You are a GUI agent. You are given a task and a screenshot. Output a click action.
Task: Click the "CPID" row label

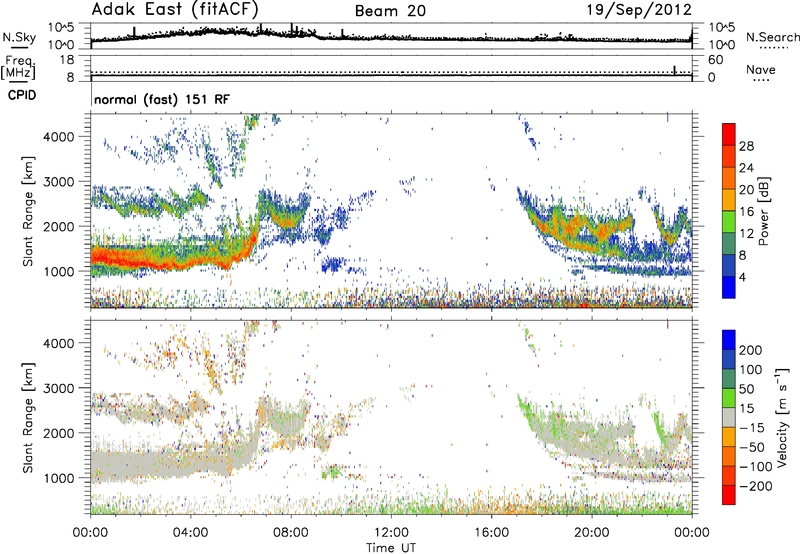[22, 95]
